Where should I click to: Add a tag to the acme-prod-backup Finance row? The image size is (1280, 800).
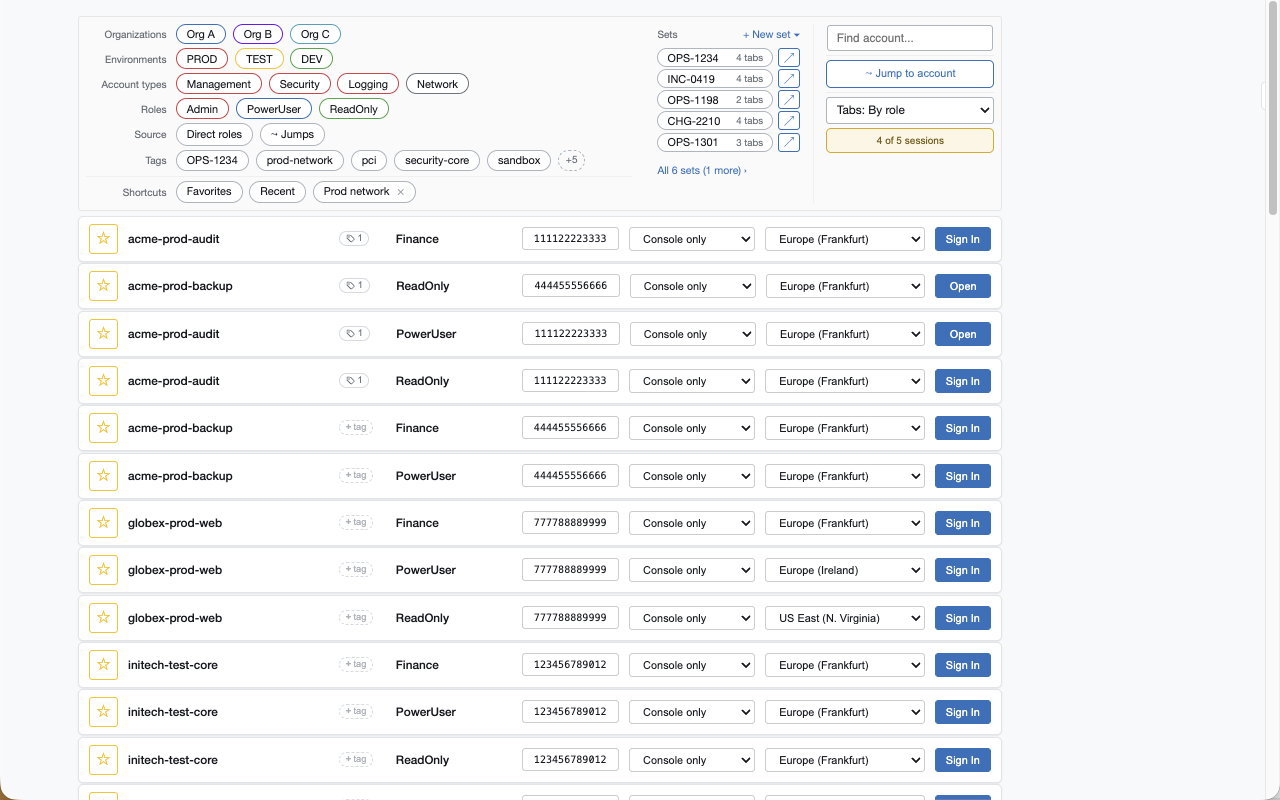click(356, 428)
